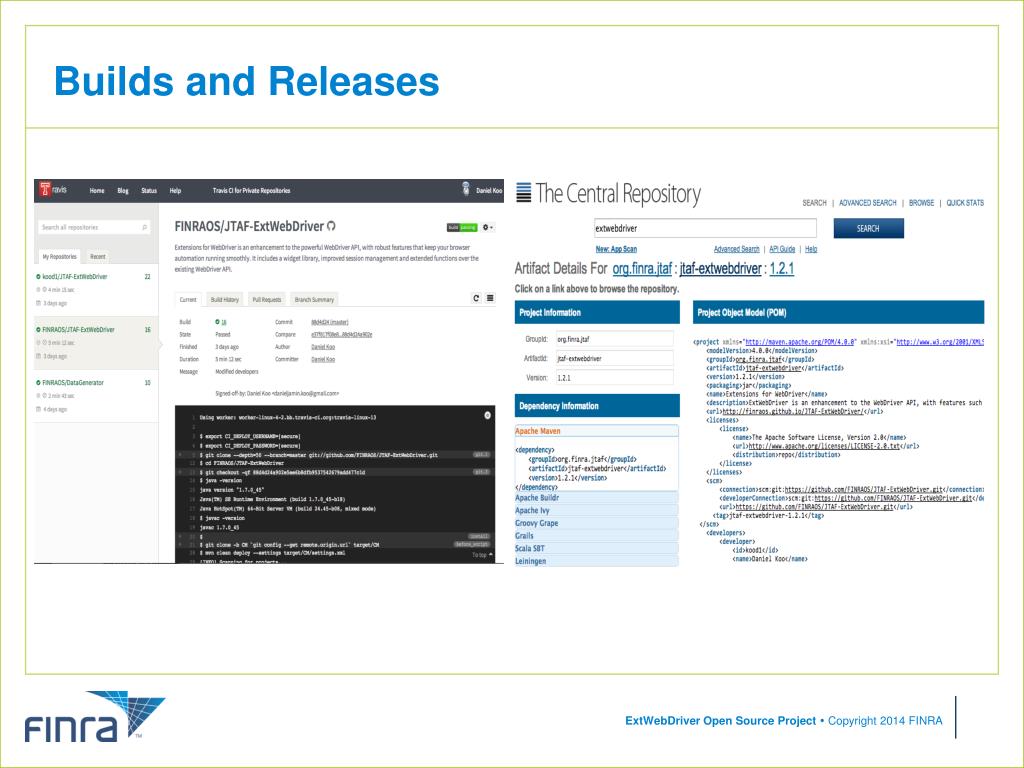Click the Daniel Koo avatar icon
This screenshot has width=1024, height=768.
(466, 189)
